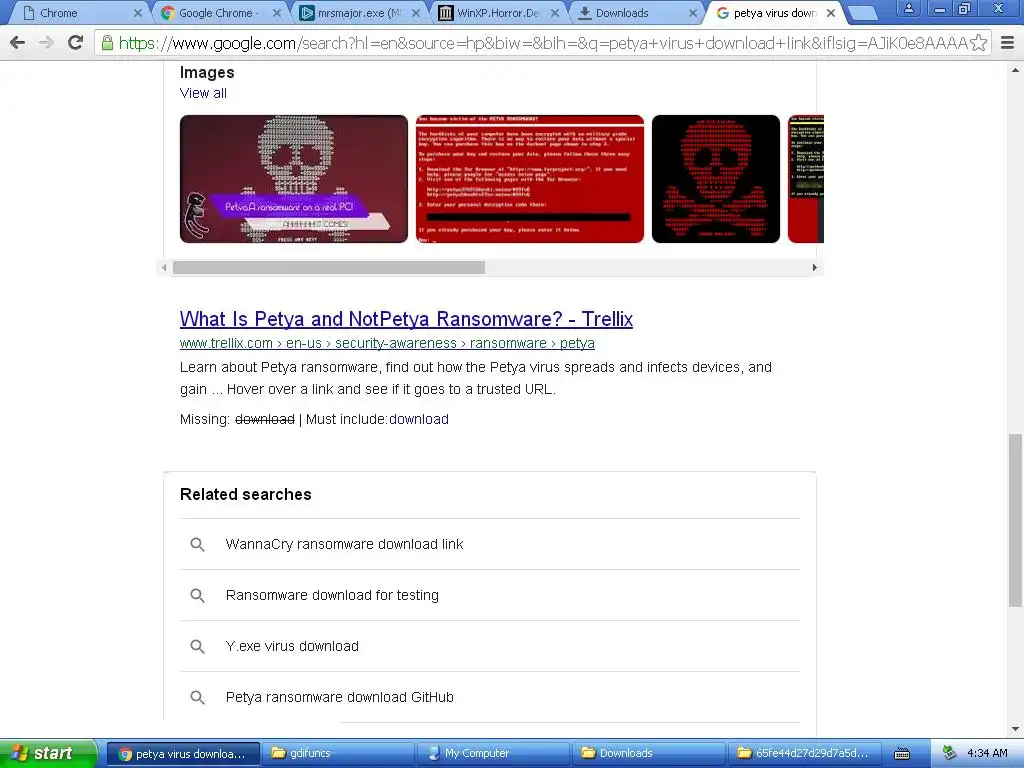Click the 4:34 AM system clock
The image size is (1024, 768).
(987, 754)
